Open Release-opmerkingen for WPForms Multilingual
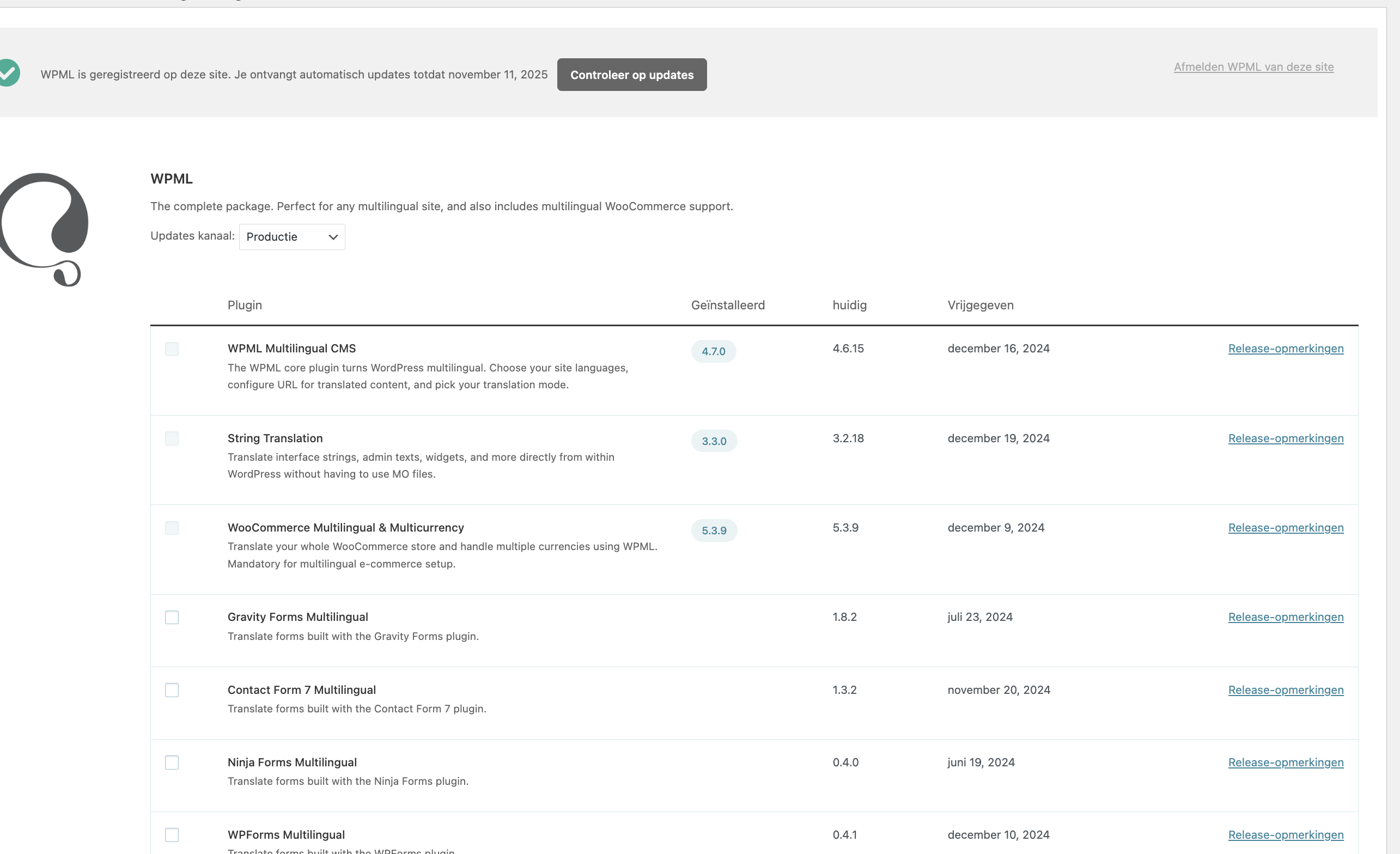This screenshot has width=1400, height=854. click(x=1286, y=835)
